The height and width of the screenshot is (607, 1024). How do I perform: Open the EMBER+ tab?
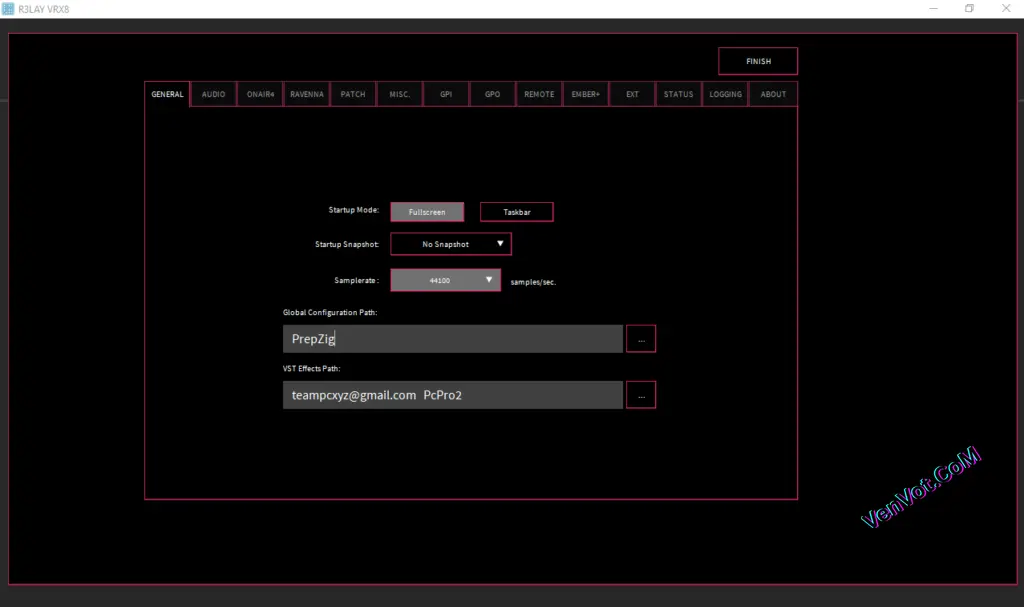pyautogui.click(x=586, y=94)
